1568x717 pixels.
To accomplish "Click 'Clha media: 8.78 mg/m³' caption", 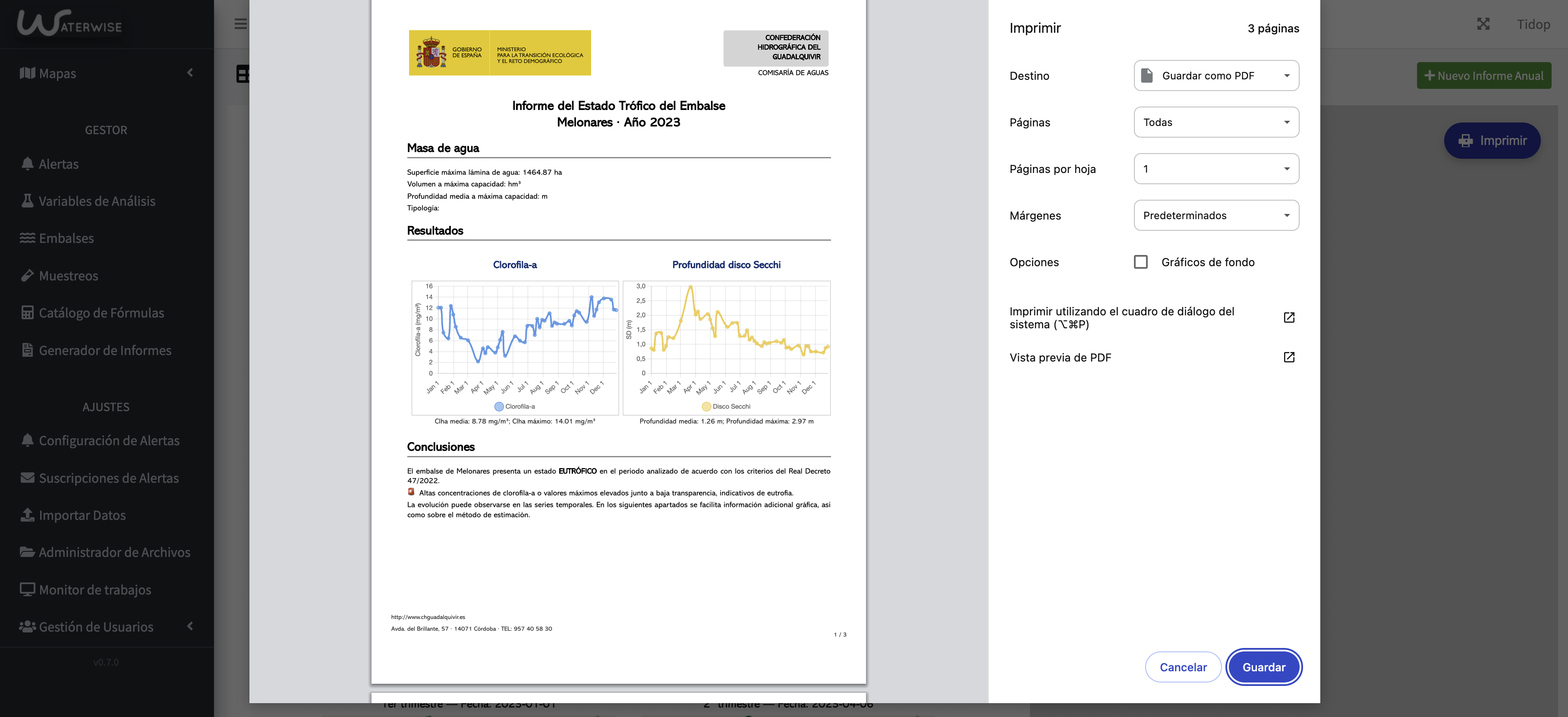I will tap(515, 421).
